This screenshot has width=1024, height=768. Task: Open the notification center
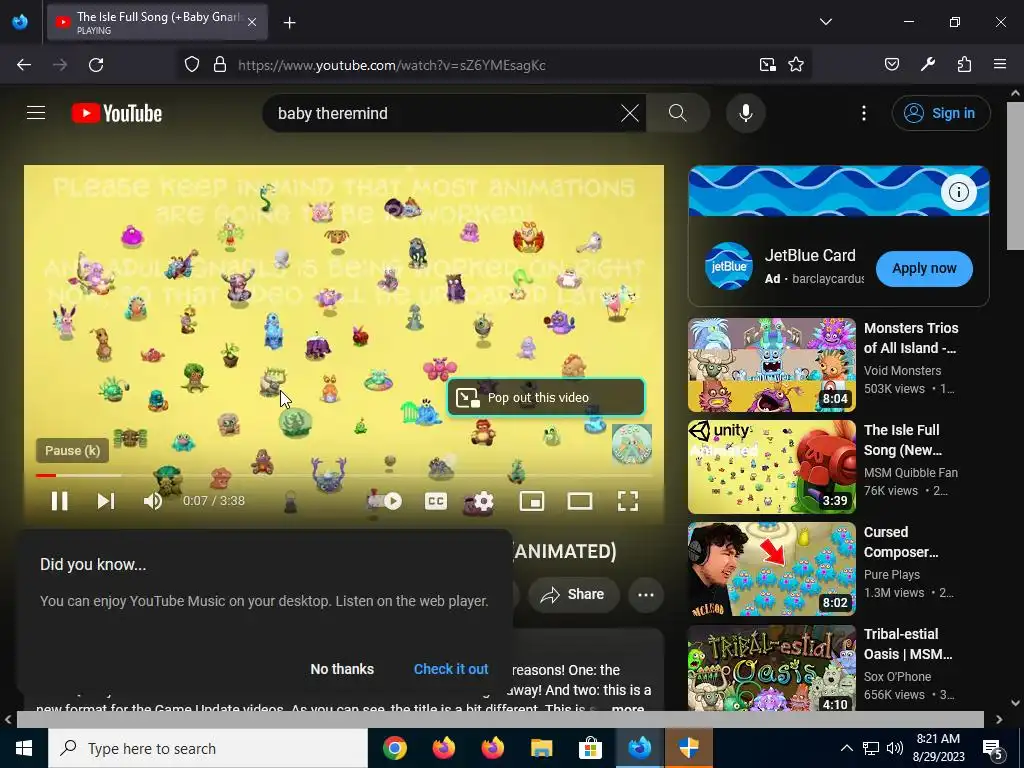click(x=993, y=748)
